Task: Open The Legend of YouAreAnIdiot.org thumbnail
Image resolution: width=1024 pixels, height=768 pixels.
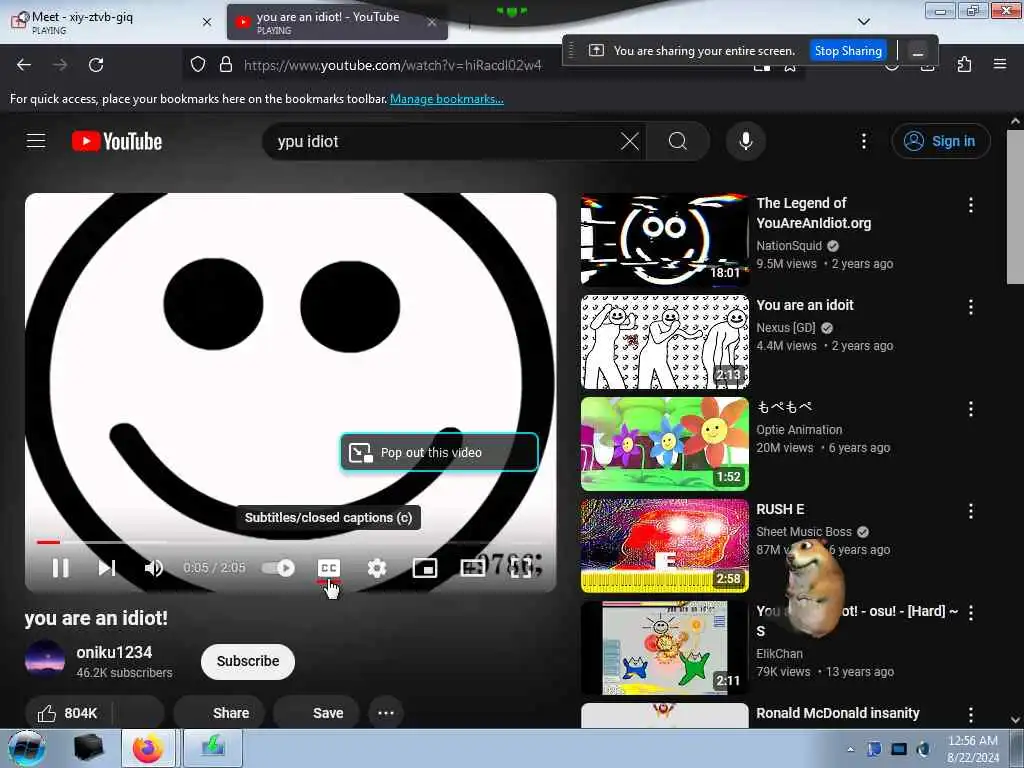Action: pos(665,240)
